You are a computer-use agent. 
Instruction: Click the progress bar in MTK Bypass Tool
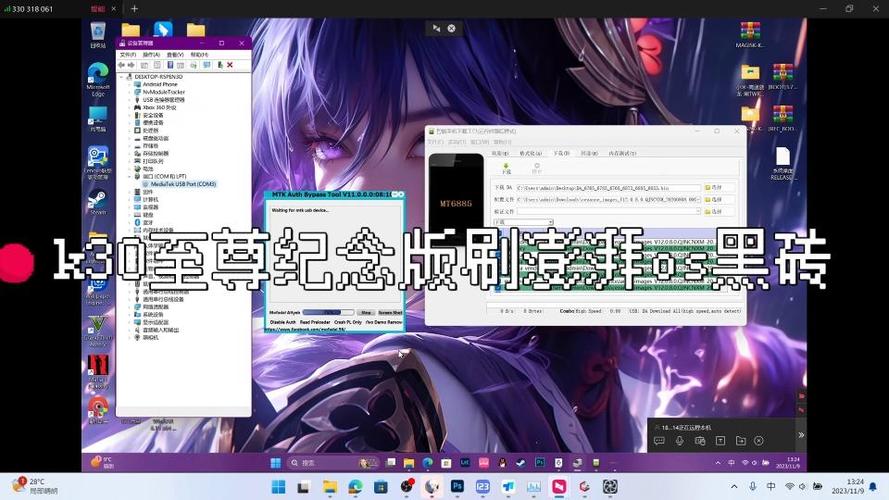(328, 312)
